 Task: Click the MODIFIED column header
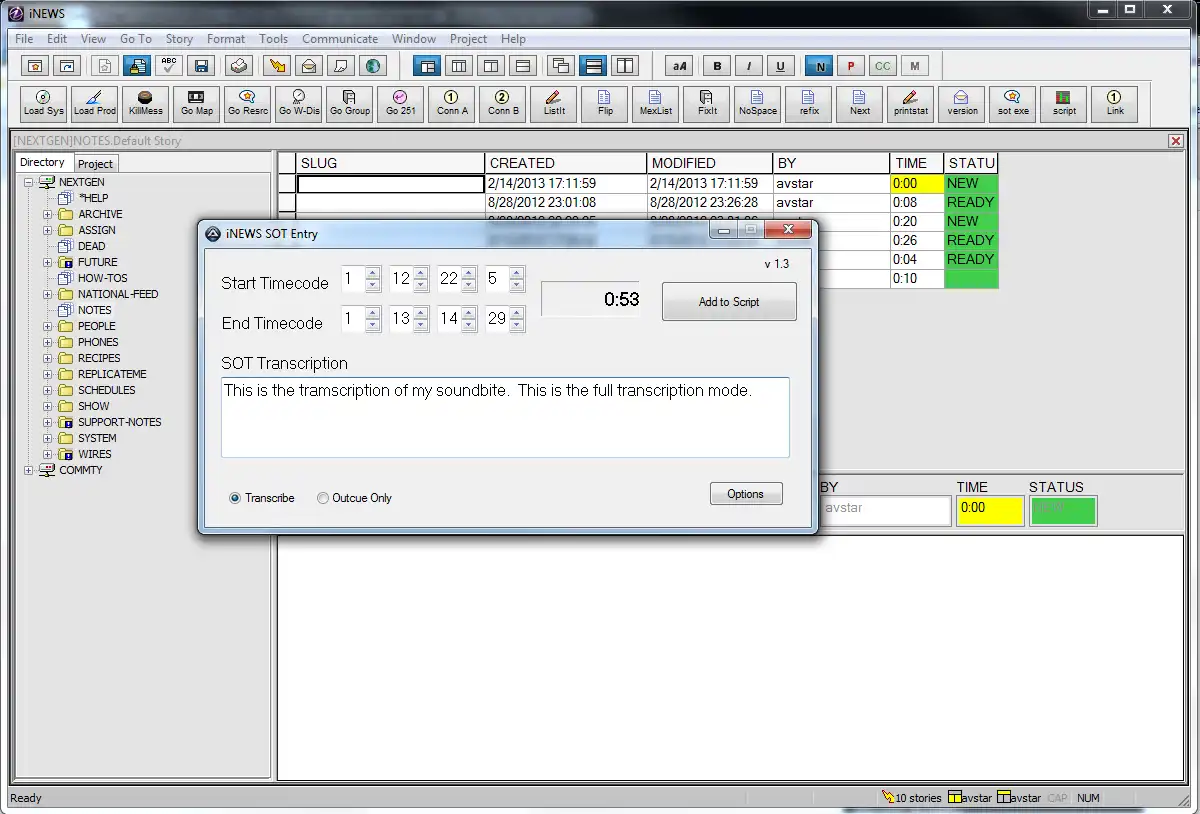710,163
